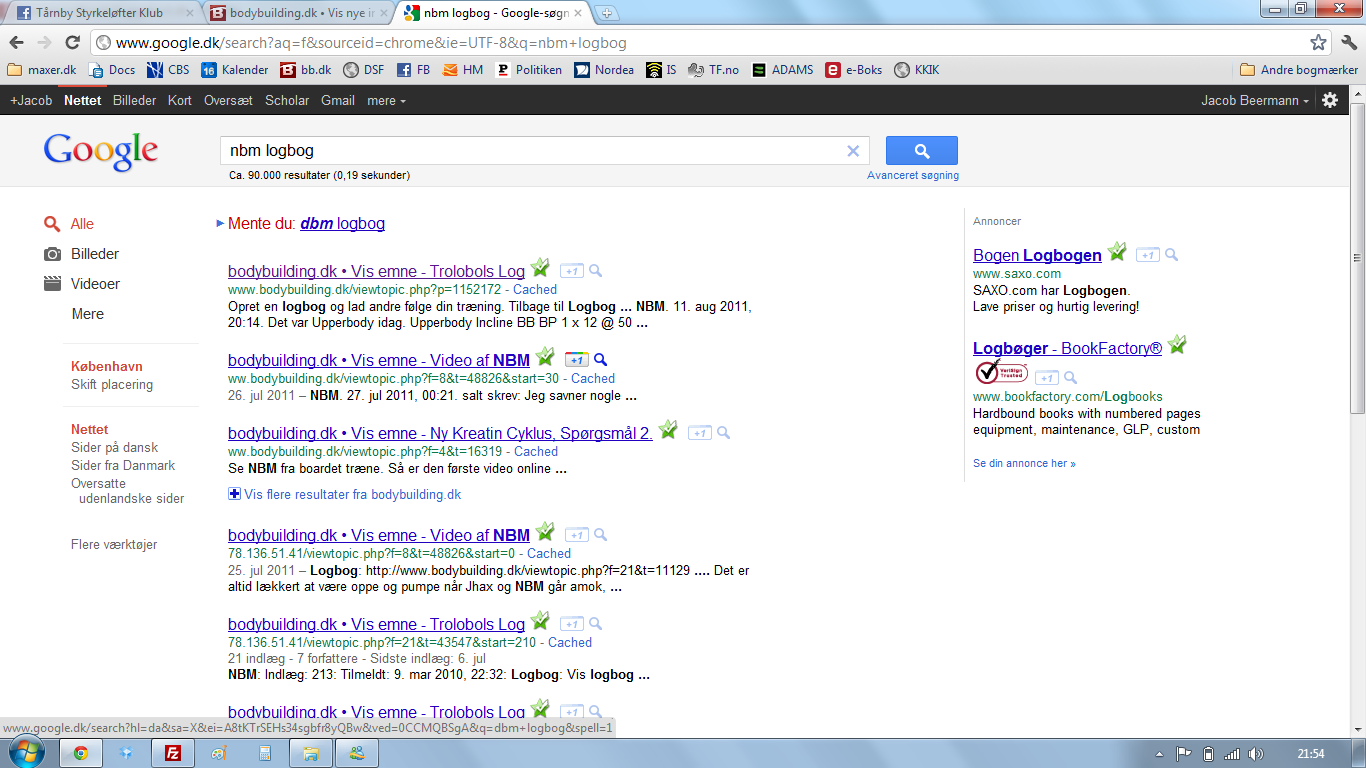Image resolution: width=1366 pixels, height=768 pixels.
Task: Click the Google logo
Action: pyautogui.click(x=100, y=152)
